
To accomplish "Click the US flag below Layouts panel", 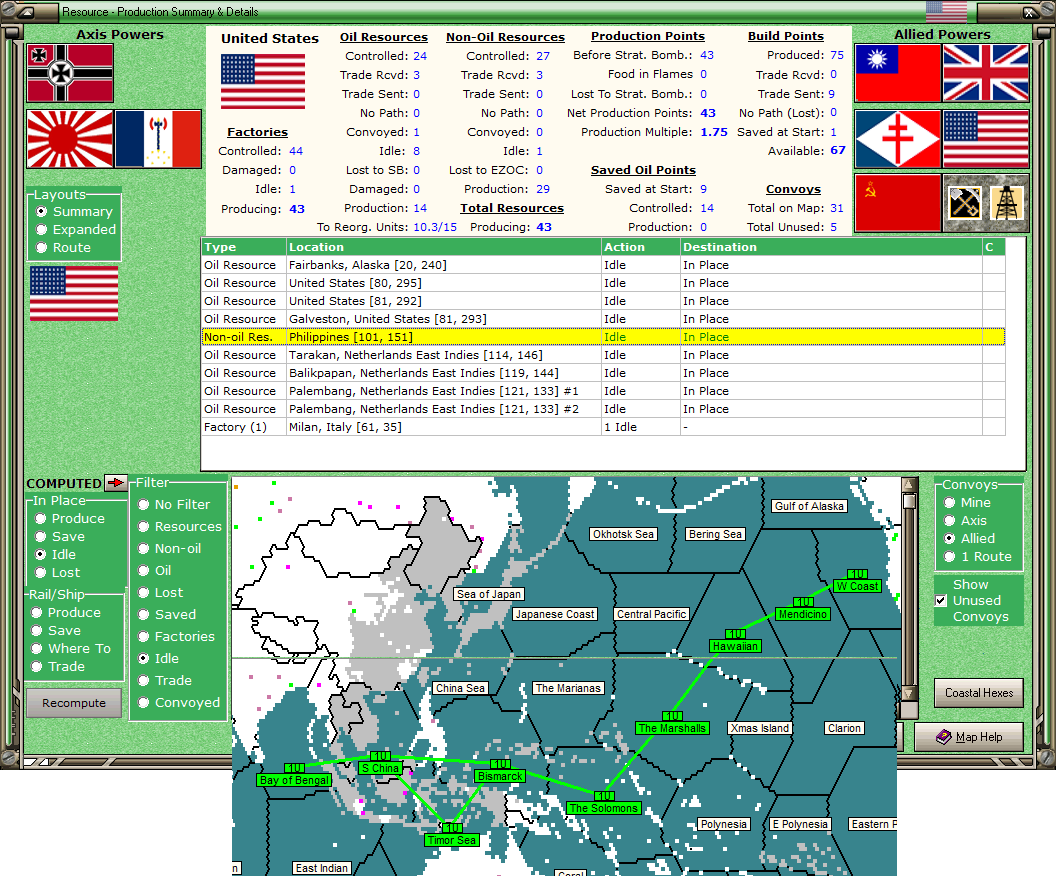I will pyautogui.click(x=74, y=293).
